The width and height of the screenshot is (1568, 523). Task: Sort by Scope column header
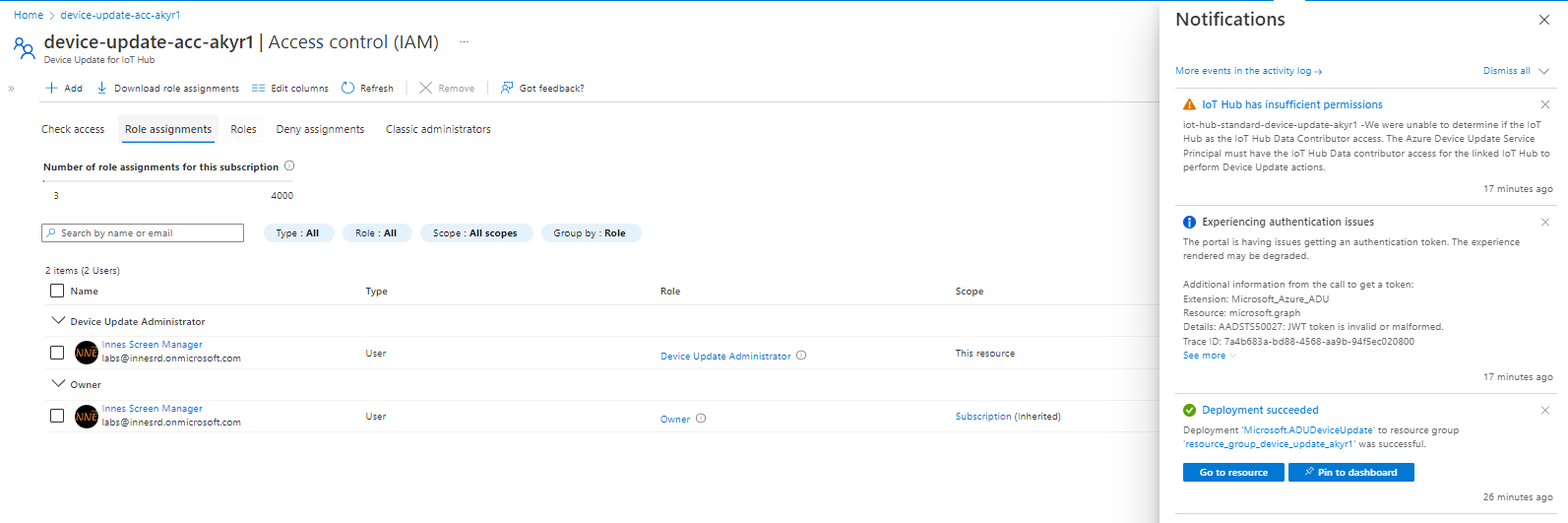(970, 292)
